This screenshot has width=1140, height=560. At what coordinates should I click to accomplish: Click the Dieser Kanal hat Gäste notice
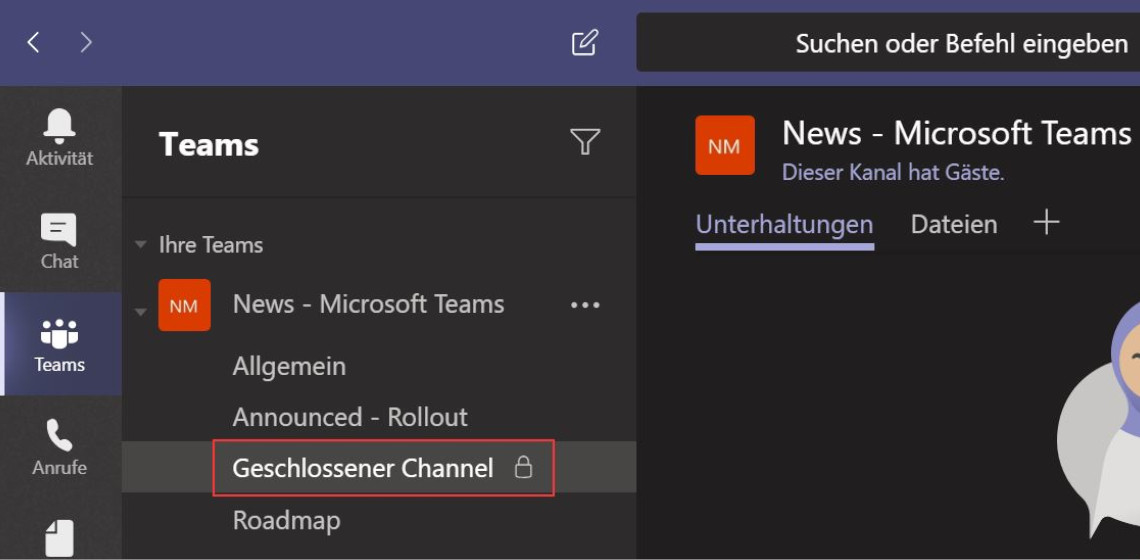pyautogui.click(x=893, y=172)
